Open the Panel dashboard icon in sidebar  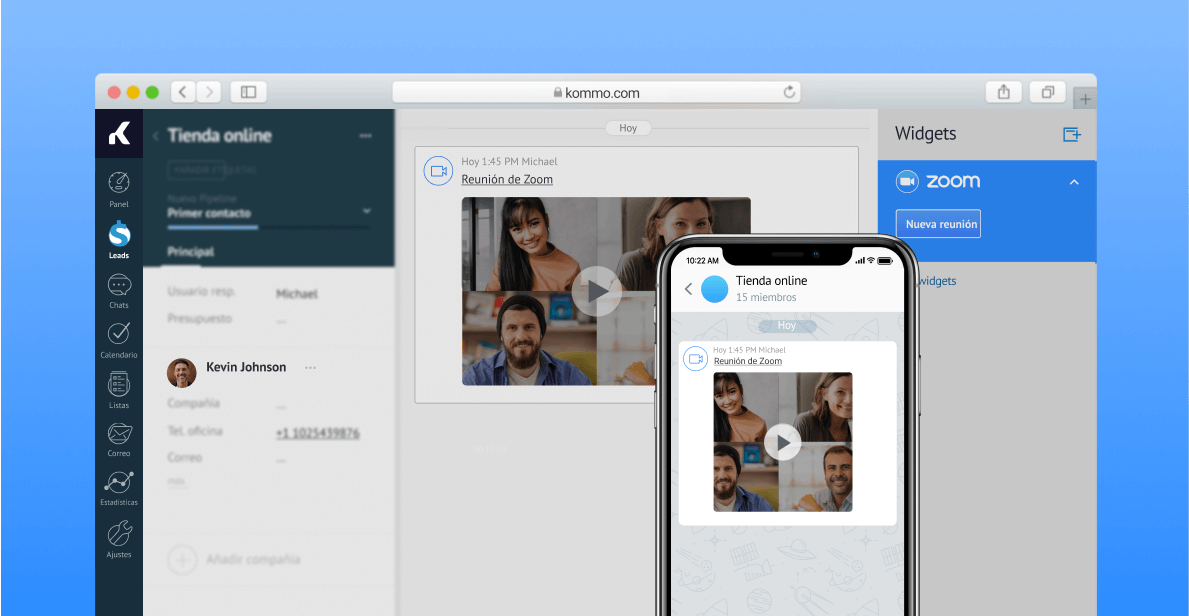tap(119, 184)
